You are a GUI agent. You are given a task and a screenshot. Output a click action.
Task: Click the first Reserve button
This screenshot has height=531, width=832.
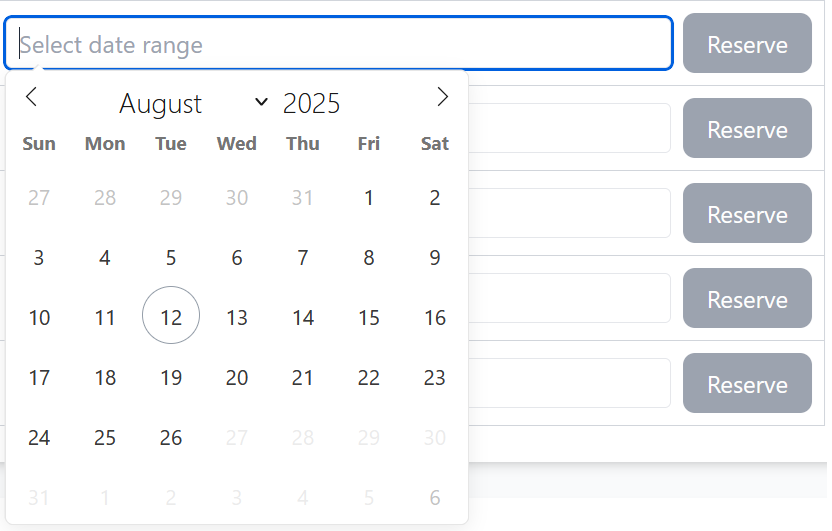point(747,44)
